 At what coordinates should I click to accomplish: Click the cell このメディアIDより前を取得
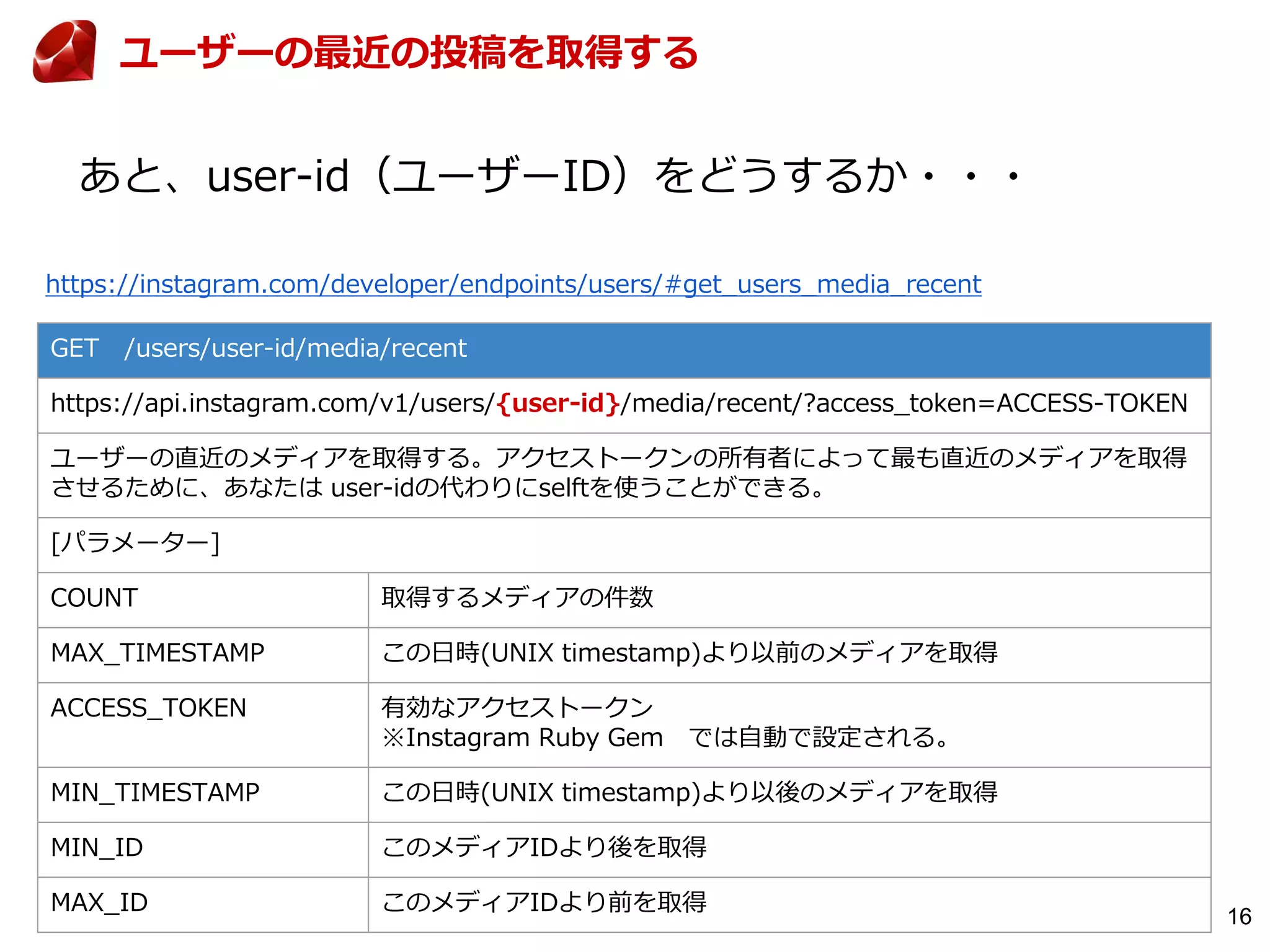click(x=789, y=905)
